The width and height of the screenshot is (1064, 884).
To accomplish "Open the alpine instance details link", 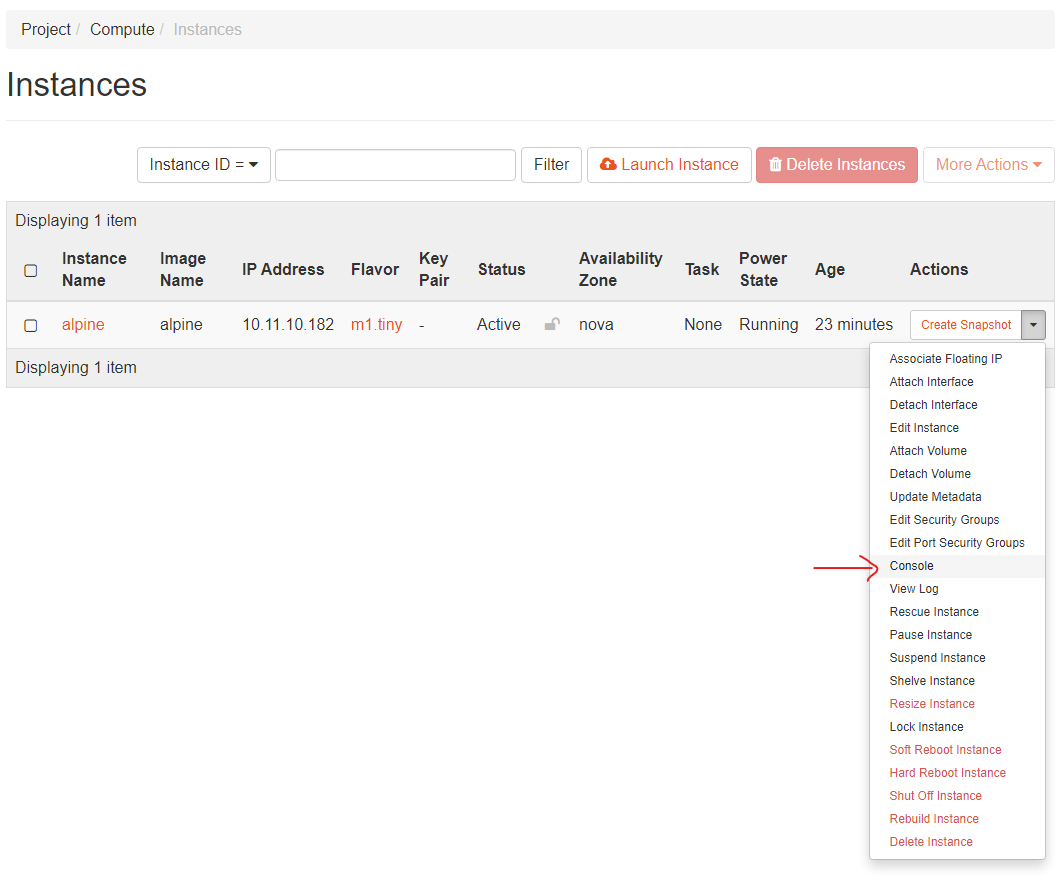I will (82, 324).
